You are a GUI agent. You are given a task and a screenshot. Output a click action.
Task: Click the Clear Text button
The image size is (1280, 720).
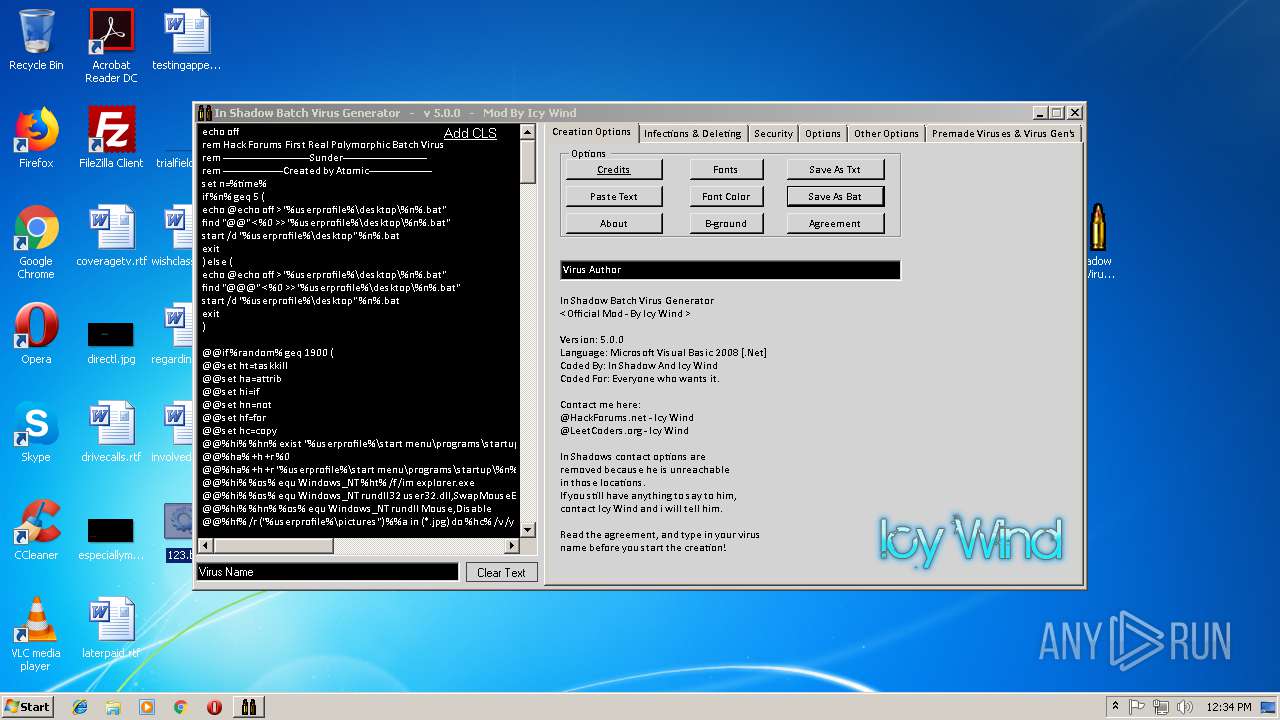tap(501, 573)
